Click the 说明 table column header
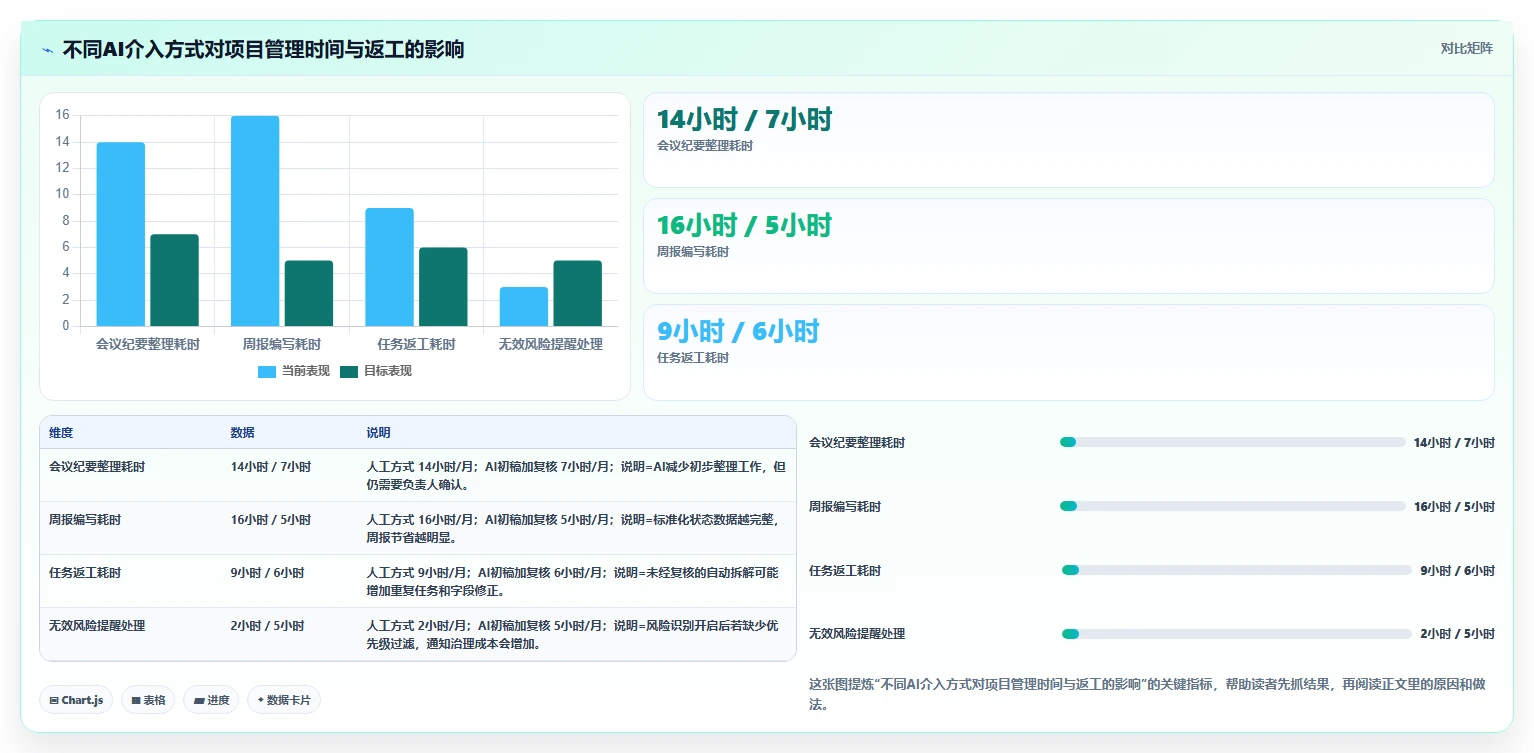Screen dimensions: 1534x753 point(378,433)
